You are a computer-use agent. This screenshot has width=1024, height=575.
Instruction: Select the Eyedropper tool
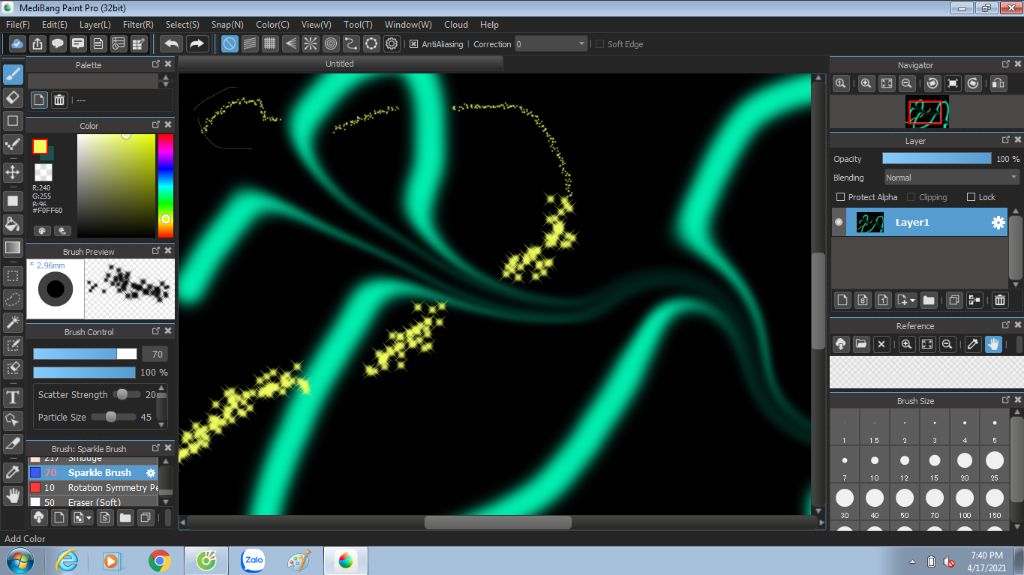[12, 472]
